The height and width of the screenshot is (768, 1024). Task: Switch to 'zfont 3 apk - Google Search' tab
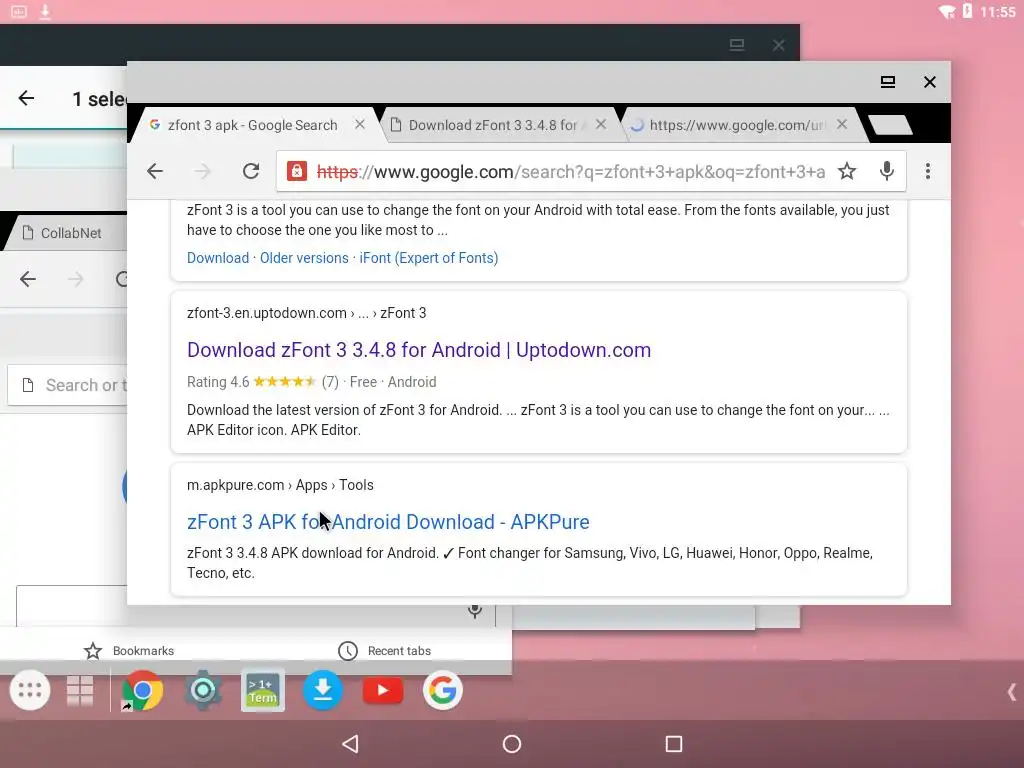[x=252, y=125]
